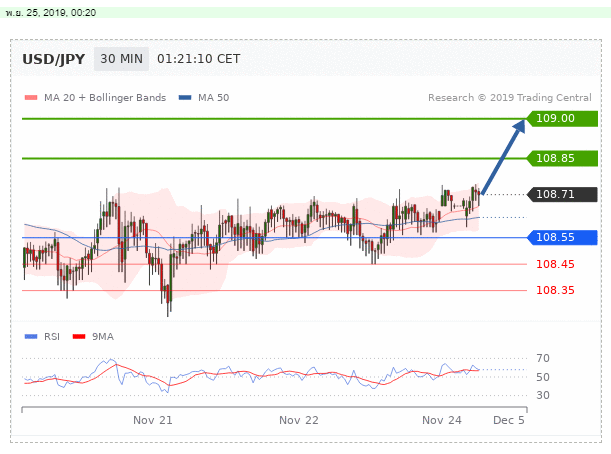Screen dimensions: 611x454
Task: Click the 9MA legend label
Action: (103, 336)
